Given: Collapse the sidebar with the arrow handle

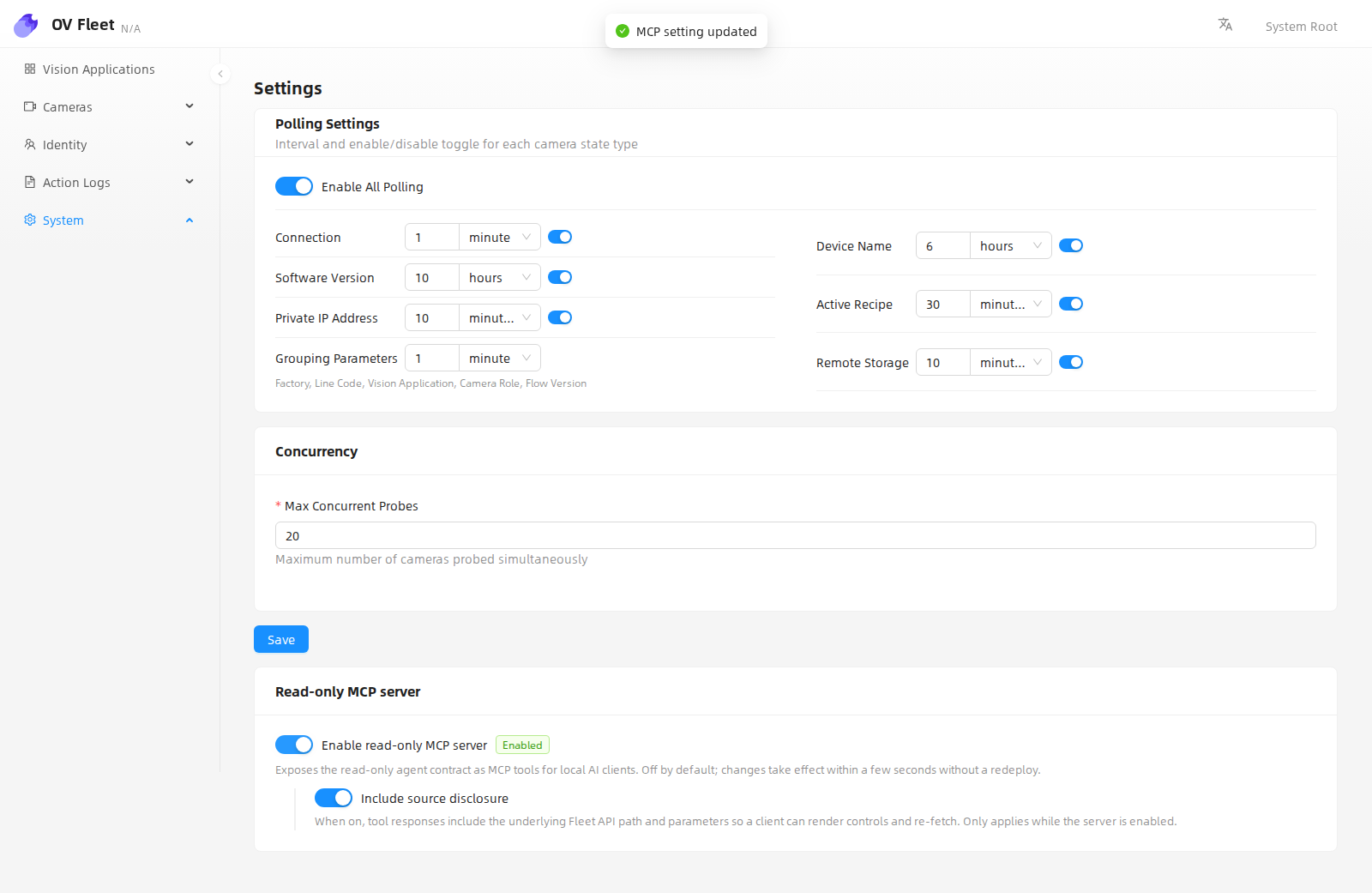Looking at the screenshot, I should tap(220, 74).
